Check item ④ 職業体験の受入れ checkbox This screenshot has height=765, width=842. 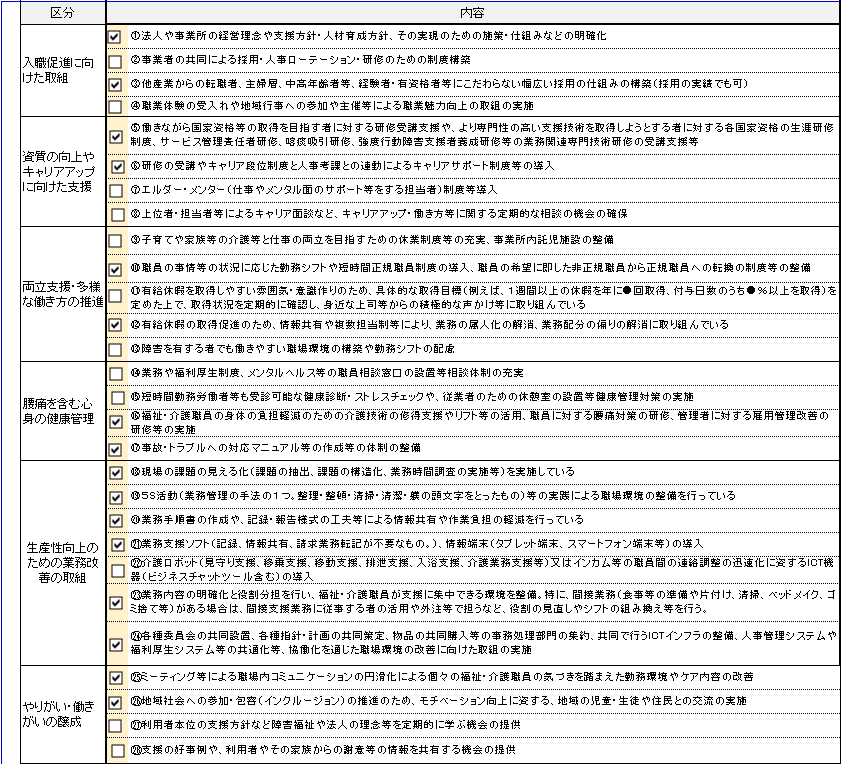pos(114,106)
